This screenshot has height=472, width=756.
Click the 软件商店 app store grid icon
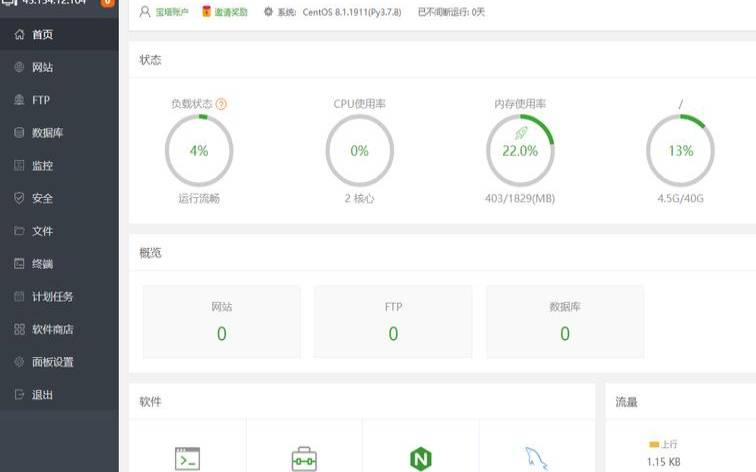19,329
